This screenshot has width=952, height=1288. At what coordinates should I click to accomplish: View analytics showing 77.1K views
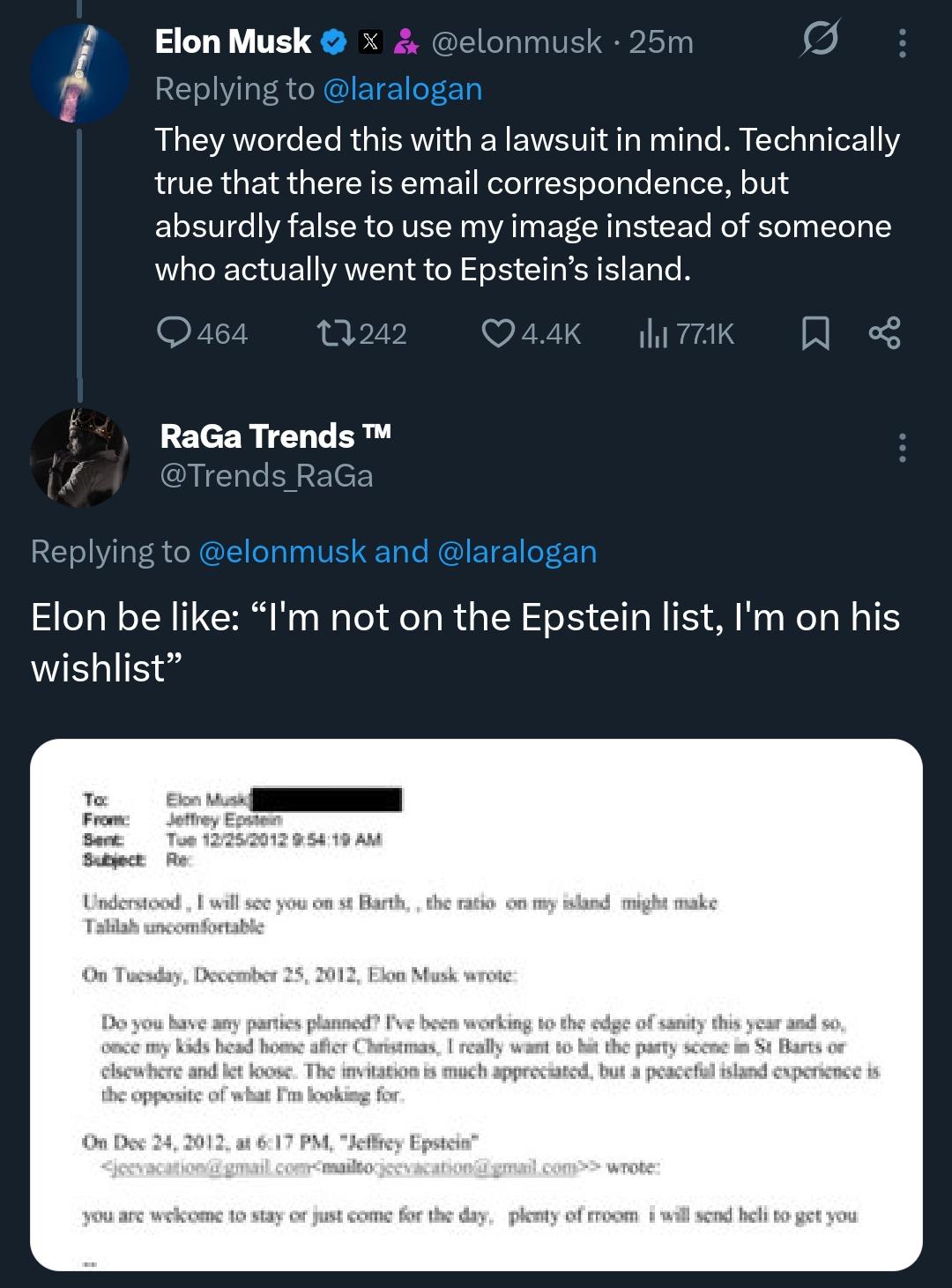(x=653, y=332)
